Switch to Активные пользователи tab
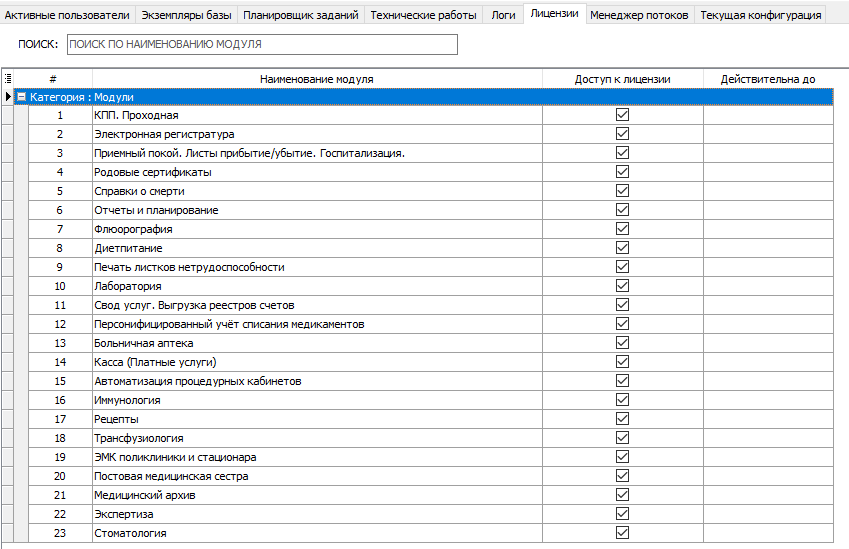Screen dimensions: 849x549 click(67, 15)
